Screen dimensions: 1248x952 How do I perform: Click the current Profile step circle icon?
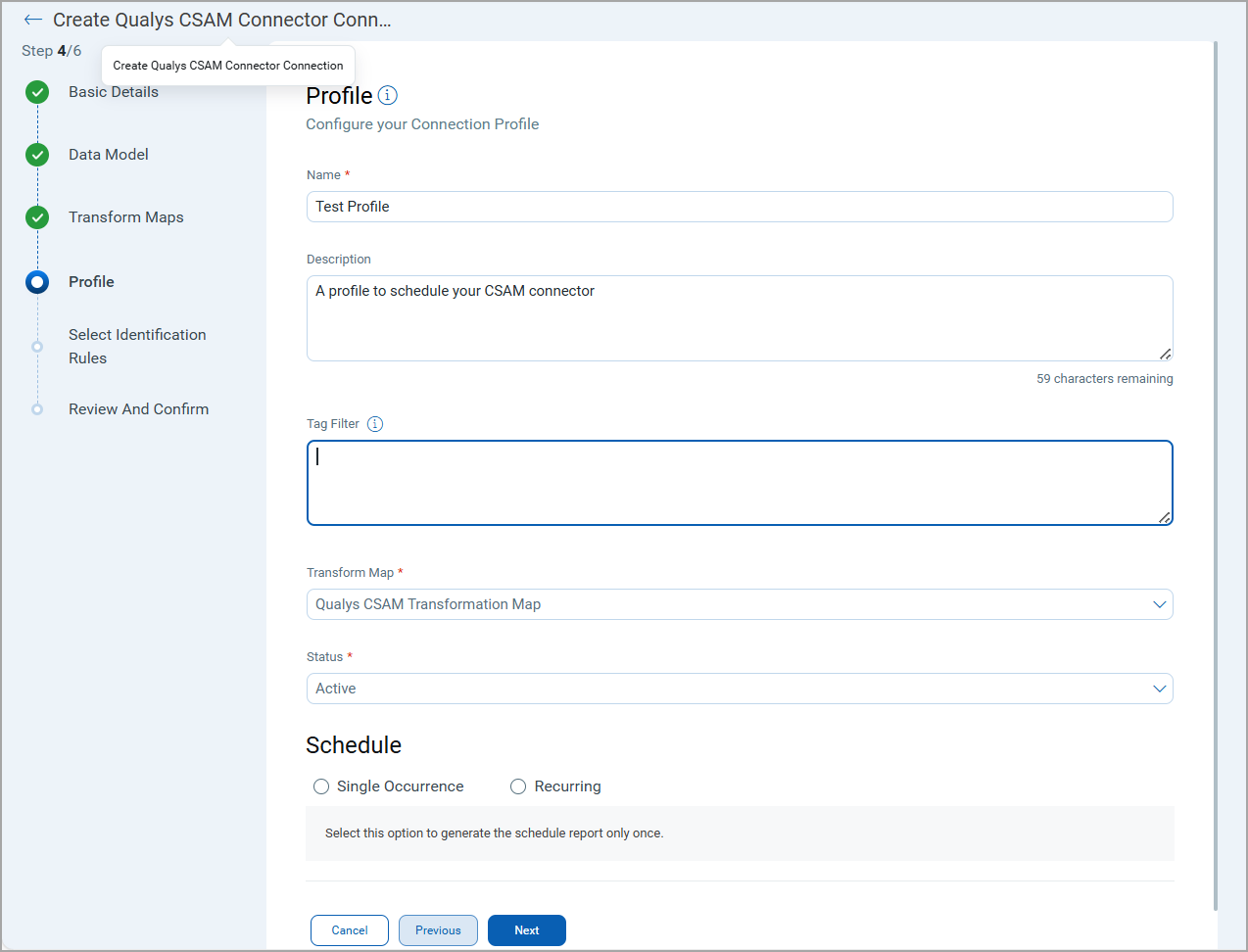pyautogui.click(x=37, y=282)
